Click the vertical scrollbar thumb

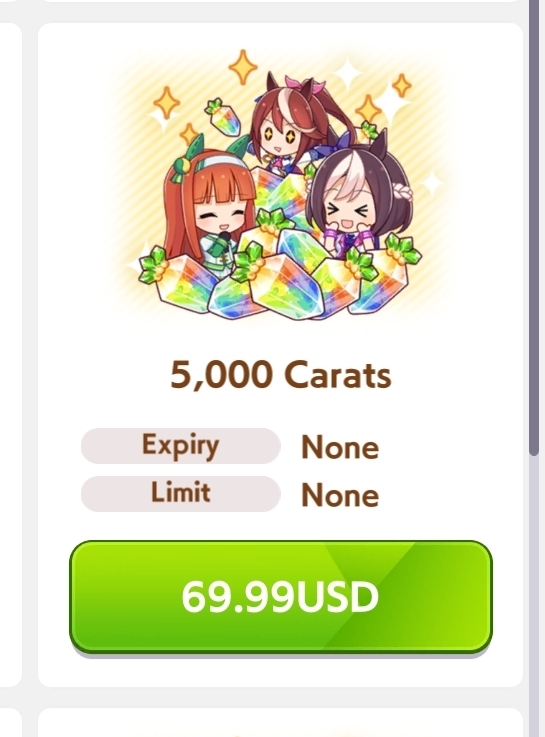(534, 226)
